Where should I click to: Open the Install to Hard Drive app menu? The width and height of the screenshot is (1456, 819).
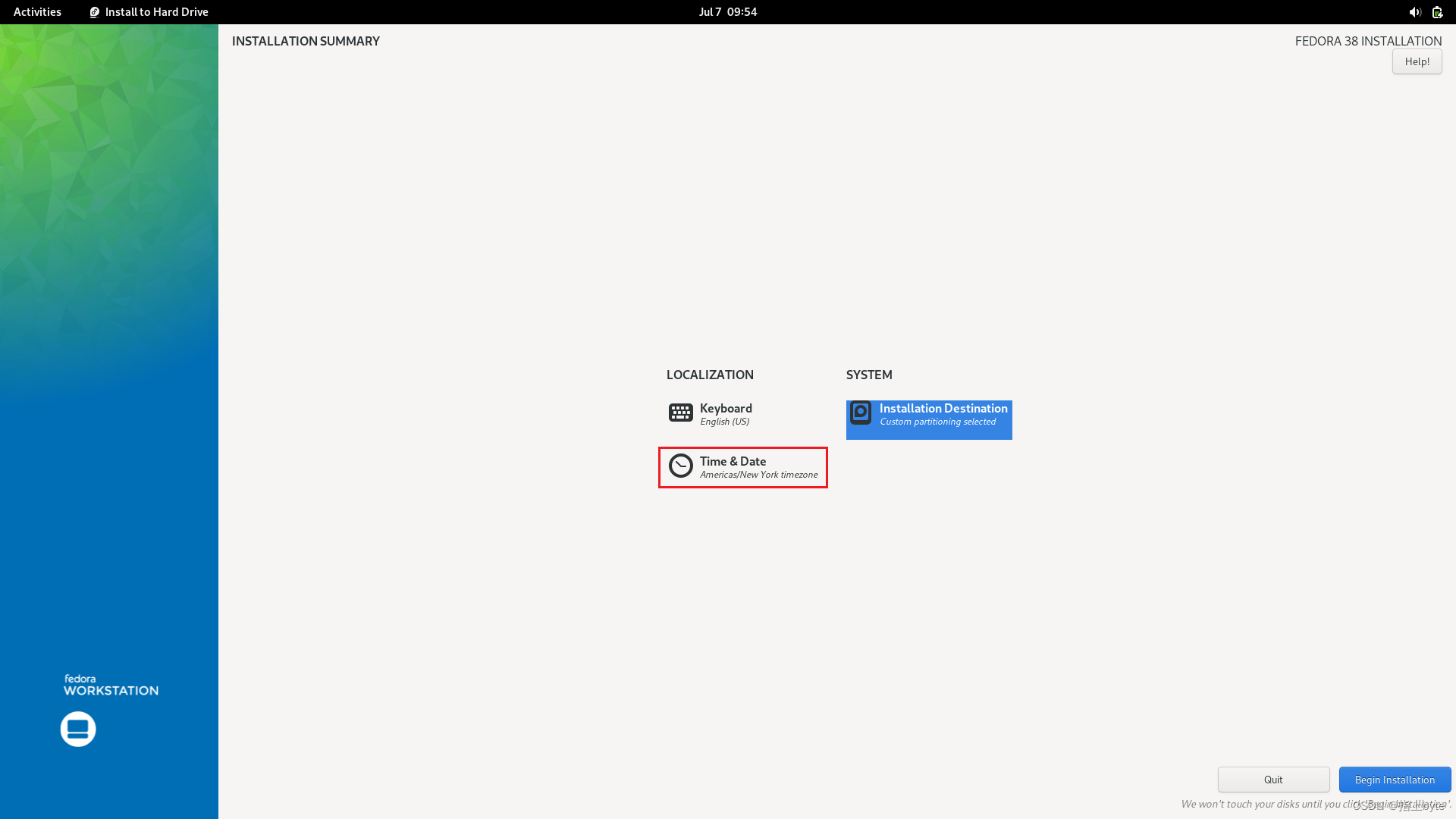pyautogui.click(x=156, y=12)
